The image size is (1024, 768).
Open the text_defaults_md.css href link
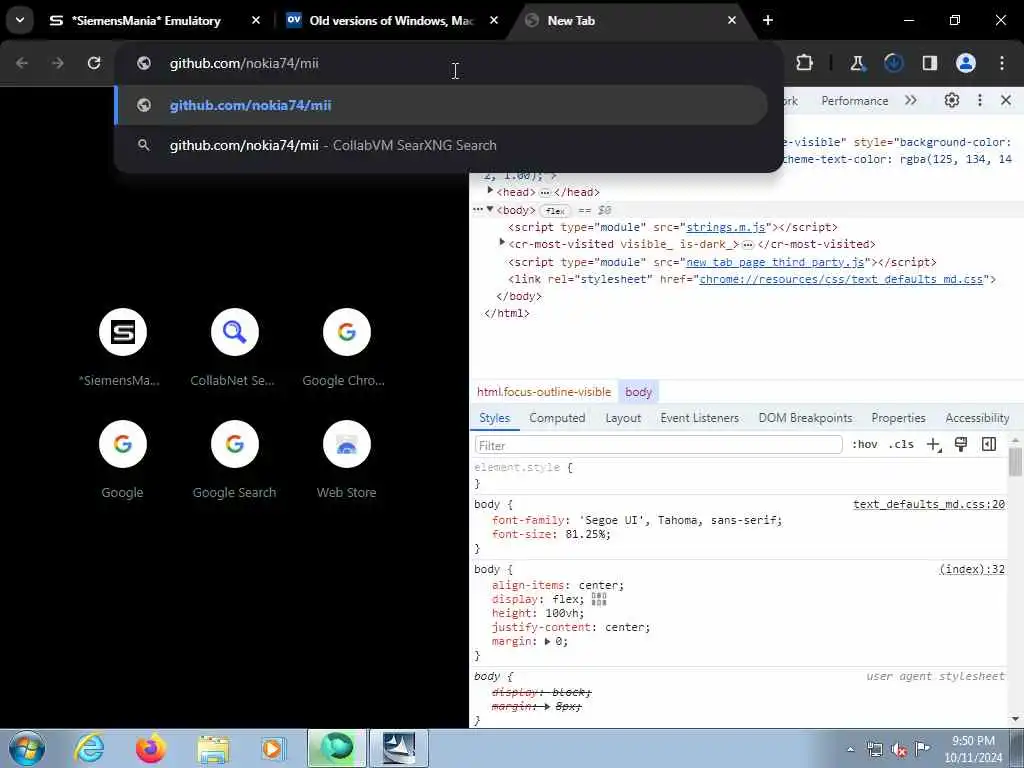coord(840,279)
